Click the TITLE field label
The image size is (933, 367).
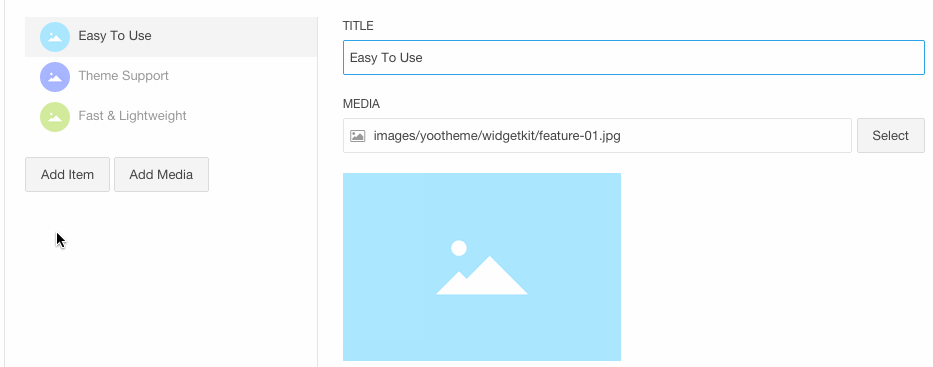pos(358,26)
